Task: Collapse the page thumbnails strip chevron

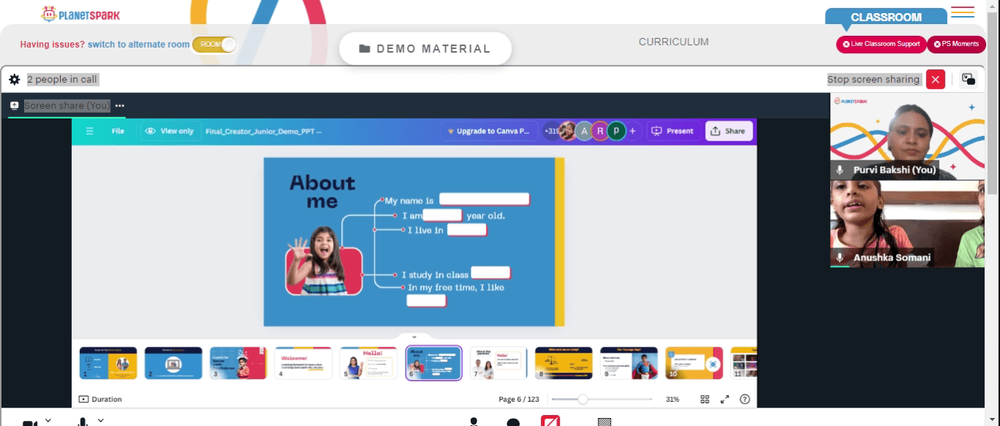Action: pos(414,337)
